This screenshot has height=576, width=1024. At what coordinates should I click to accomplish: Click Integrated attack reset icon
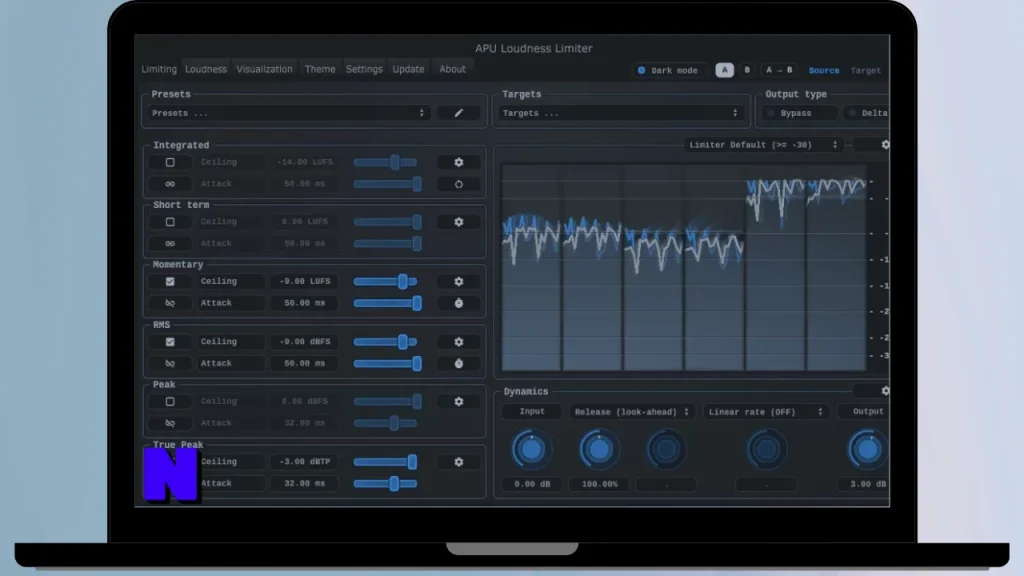(458, 184)
